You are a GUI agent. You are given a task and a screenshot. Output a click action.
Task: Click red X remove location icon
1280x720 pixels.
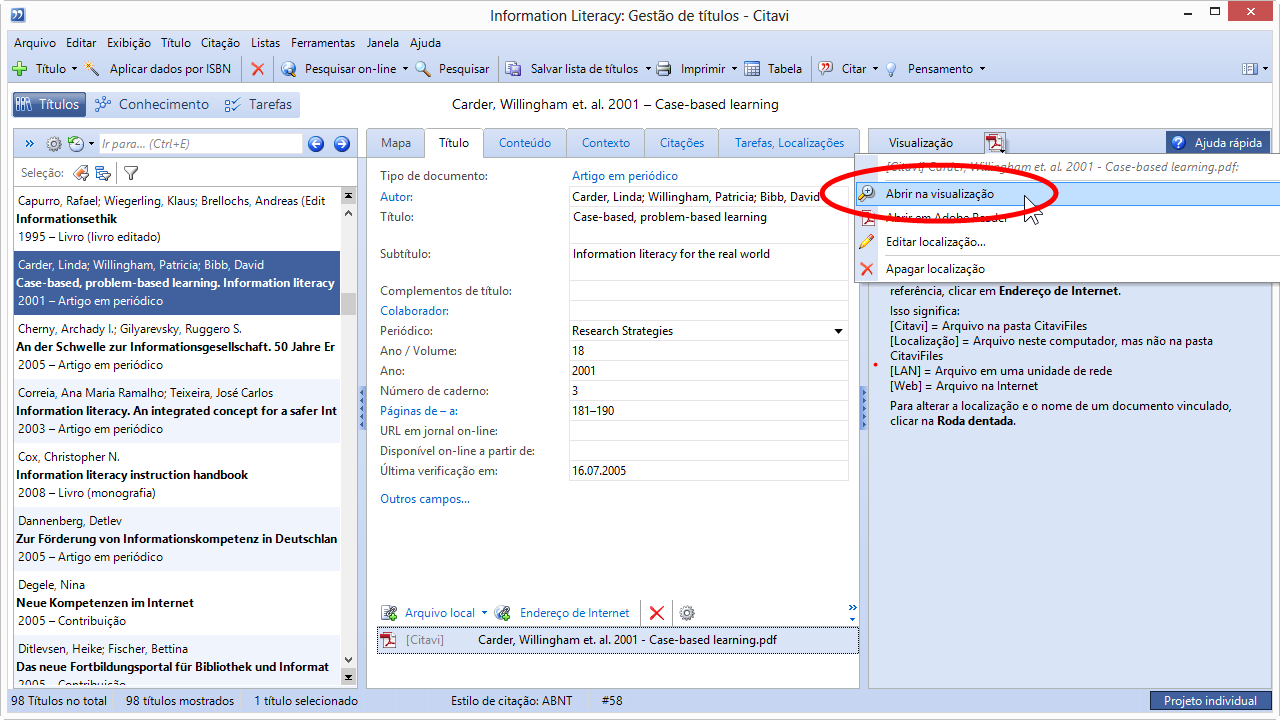657,613
